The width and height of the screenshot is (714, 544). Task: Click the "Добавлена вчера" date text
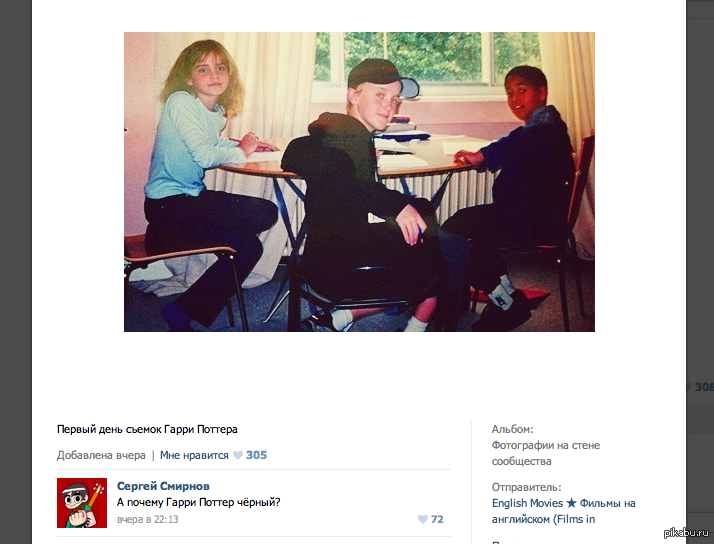pos(101,455)
